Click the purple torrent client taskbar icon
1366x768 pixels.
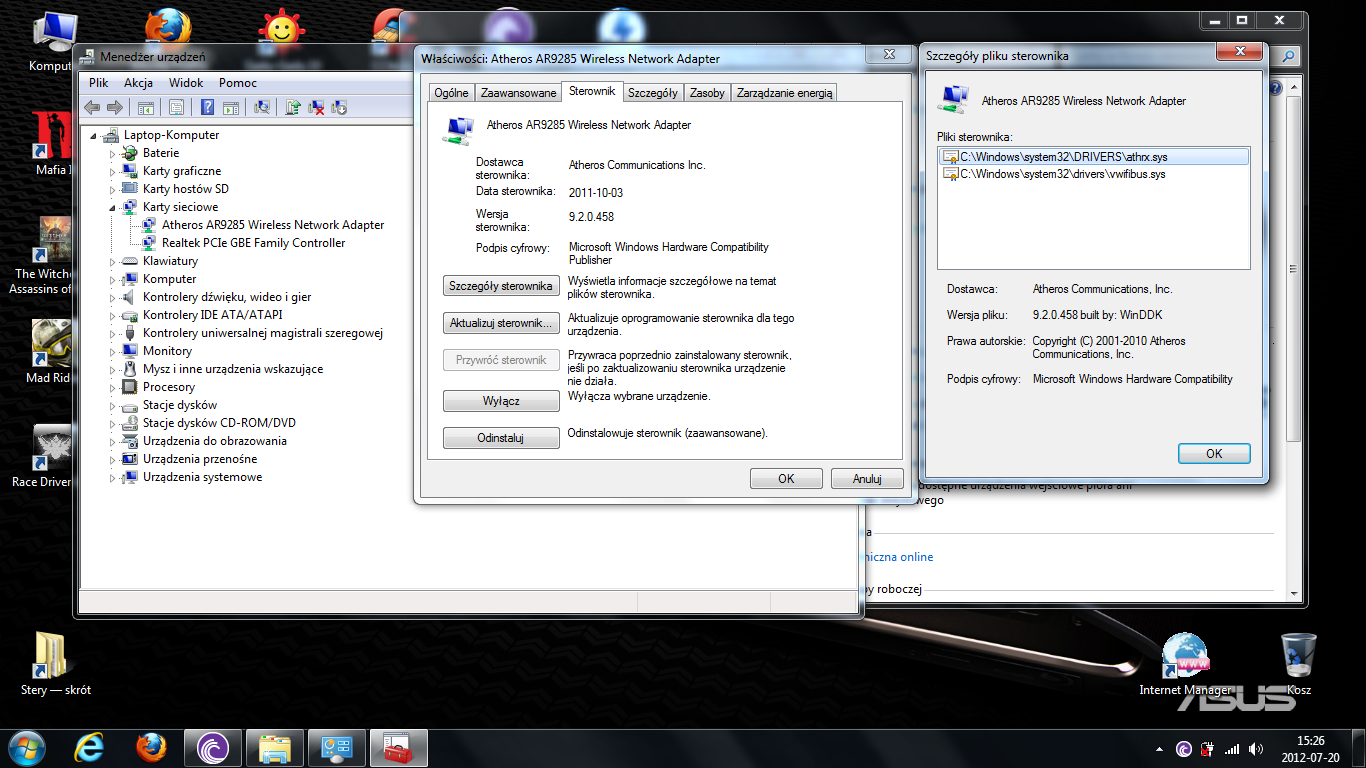[213, 748]
